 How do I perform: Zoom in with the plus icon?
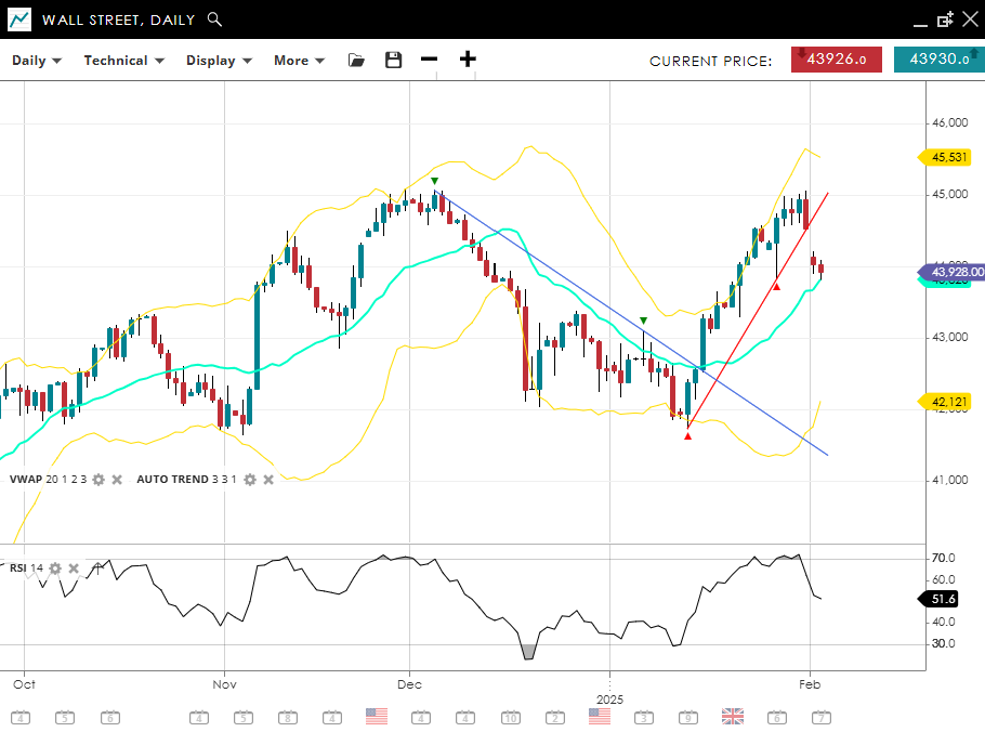coord(467,59)
